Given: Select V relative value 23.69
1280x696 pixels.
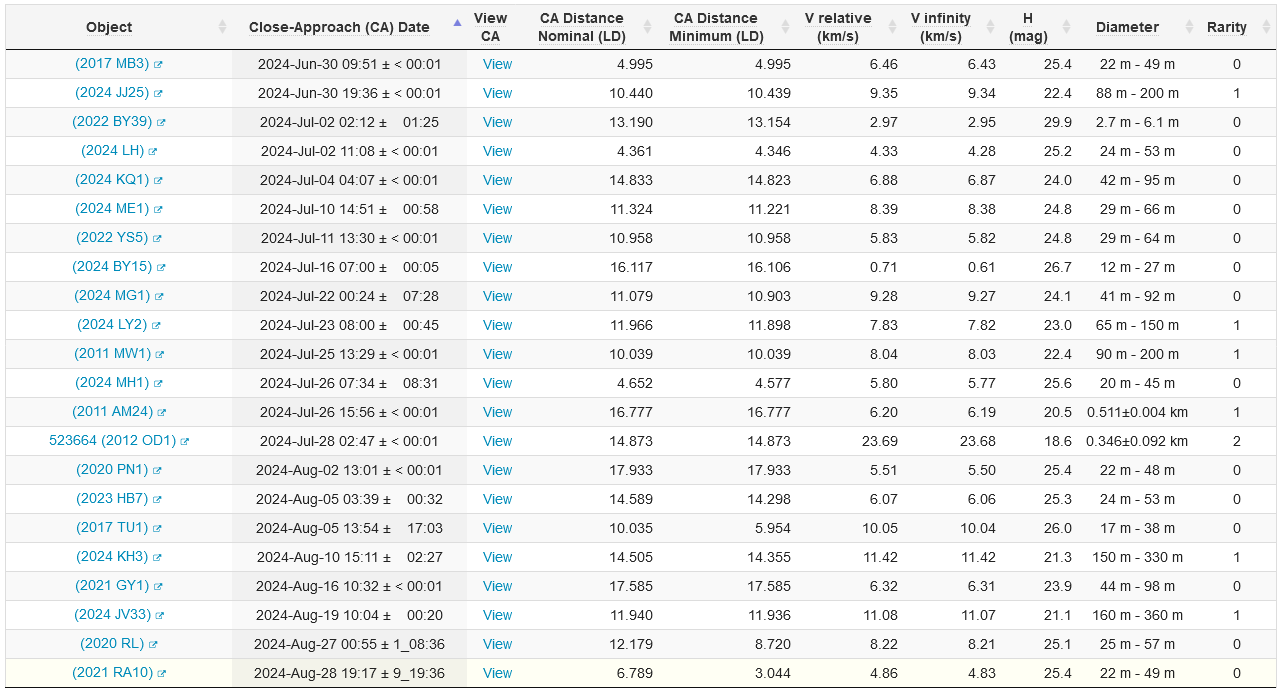Looking at the screenshot, I should point(879,441).
